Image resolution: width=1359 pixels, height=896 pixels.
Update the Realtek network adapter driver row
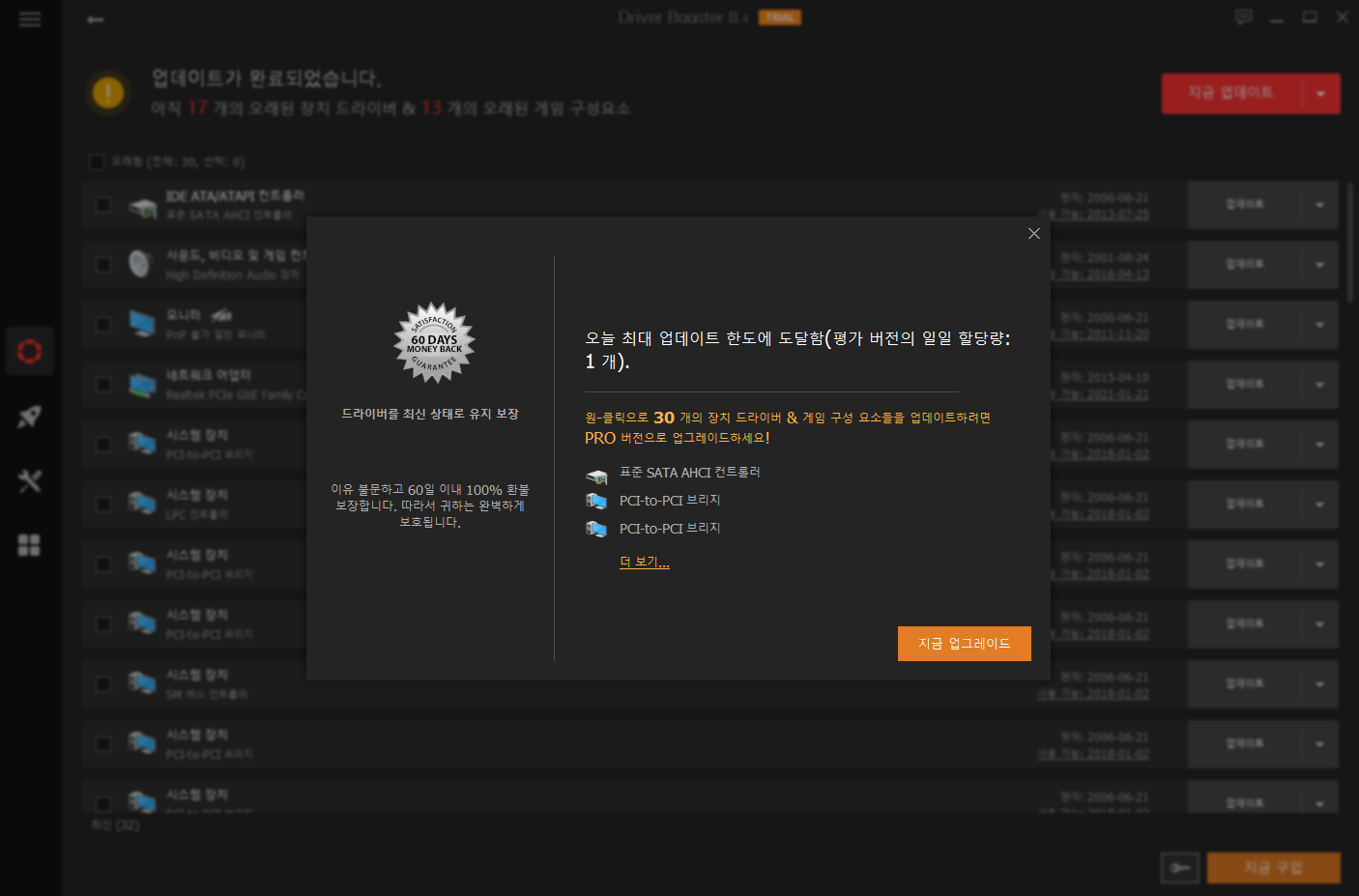[x=1244, y=385]
